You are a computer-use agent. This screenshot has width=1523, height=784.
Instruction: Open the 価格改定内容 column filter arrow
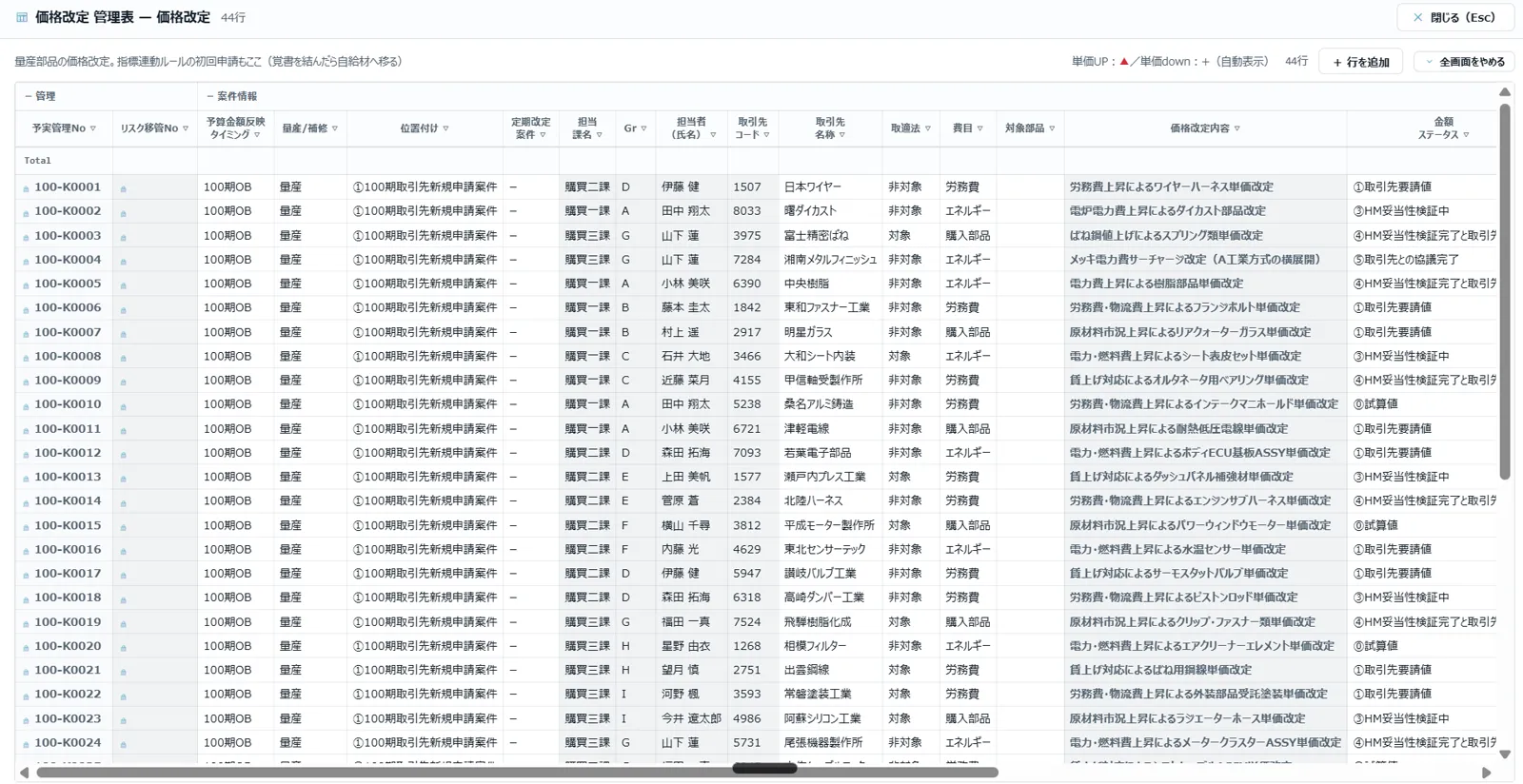coord(1237,128)
